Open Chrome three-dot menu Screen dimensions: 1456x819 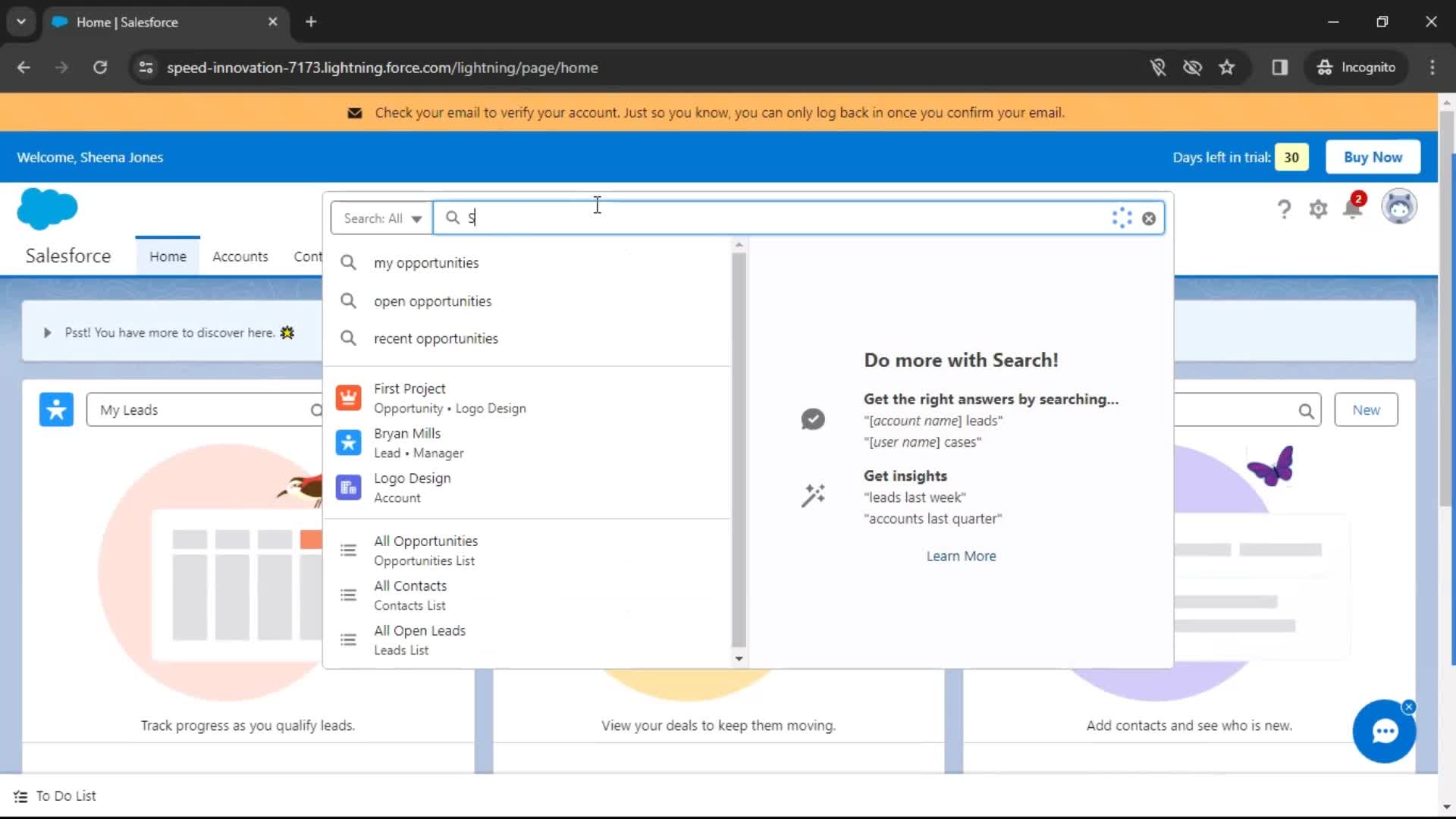tap(1432, 67)
